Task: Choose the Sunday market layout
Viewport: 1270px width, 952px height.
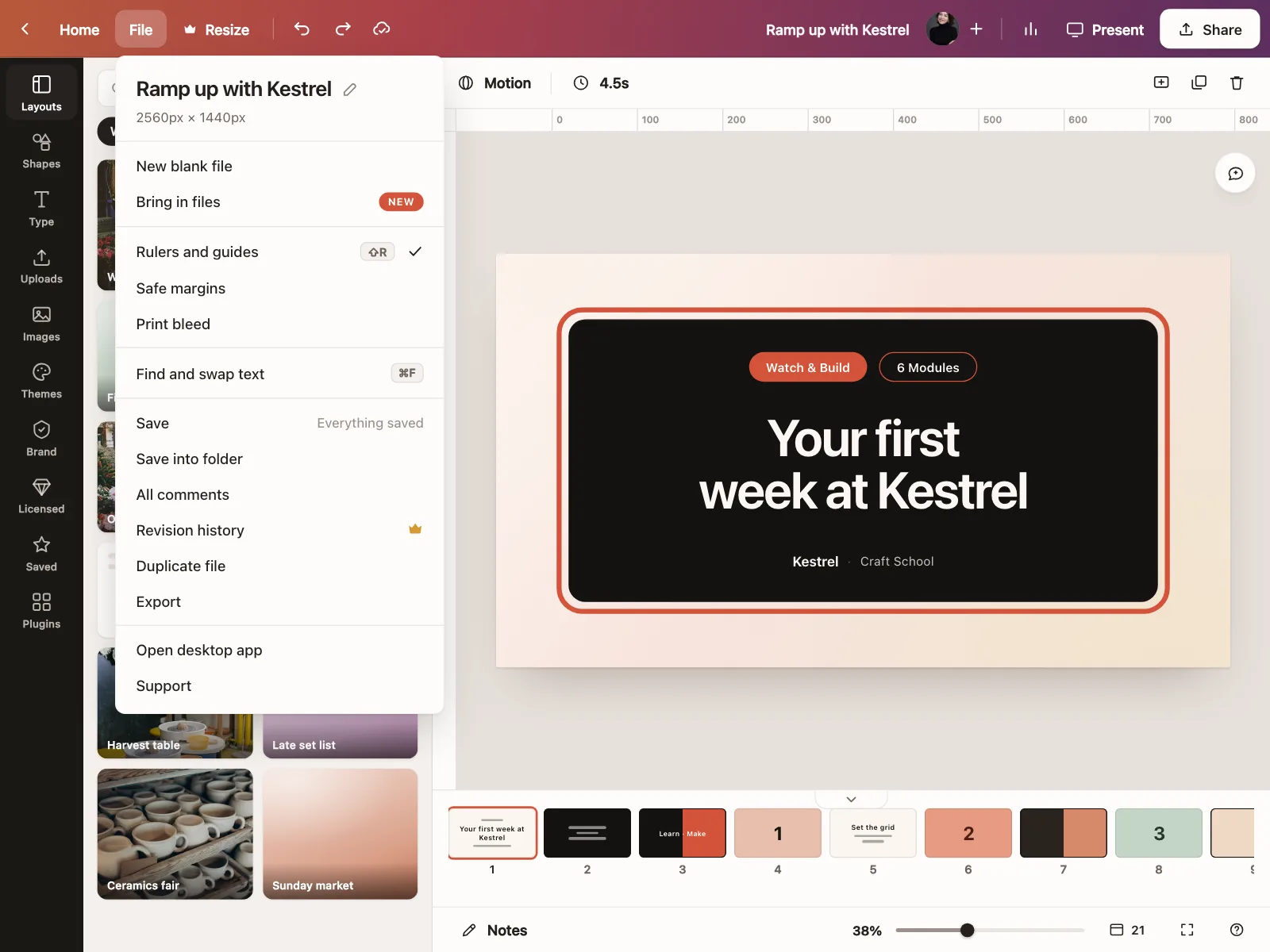Action: point(341,834)
